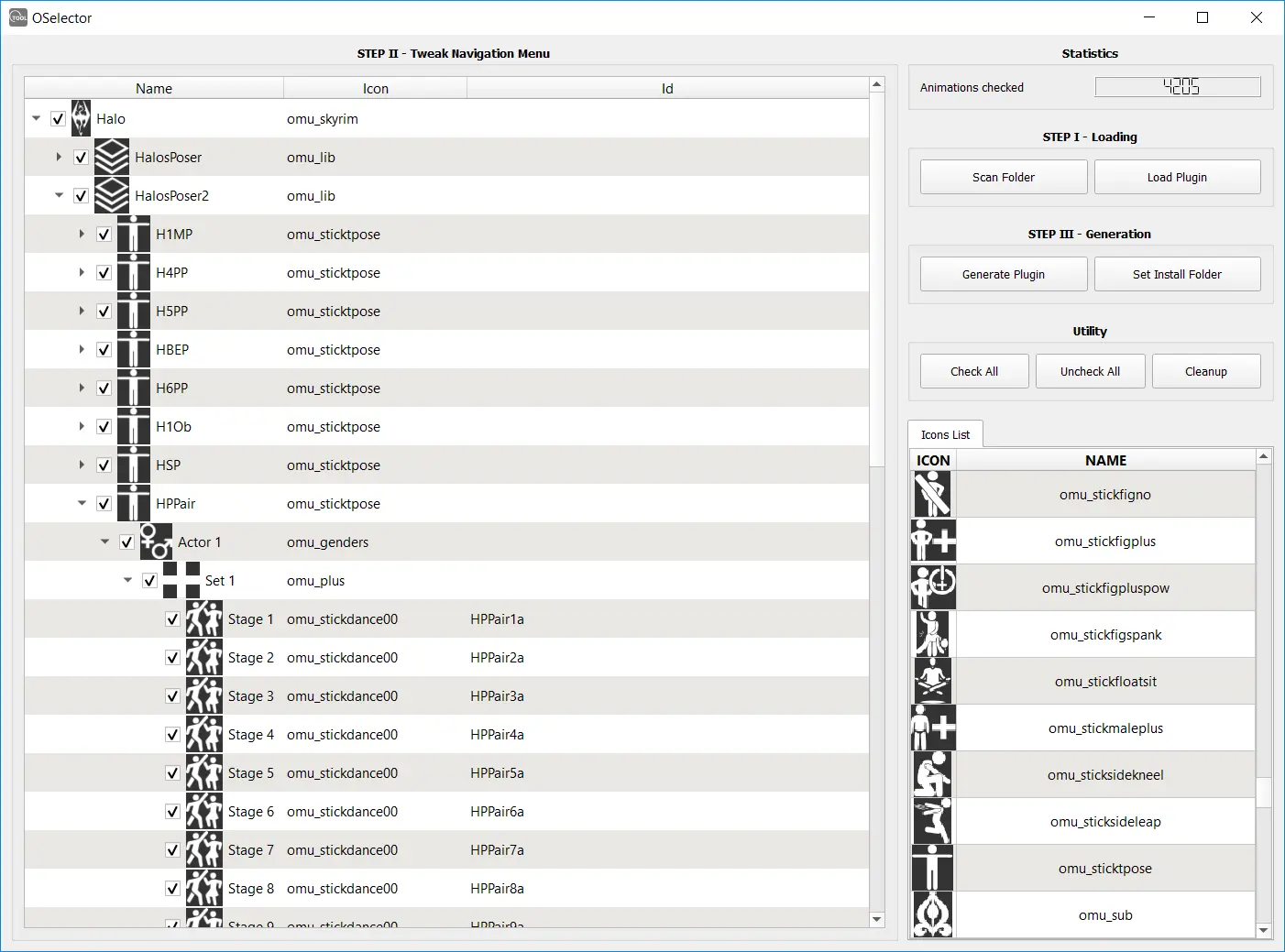The height and width of the screenshot is (952, 1285).
Task: Click the stick pose icon beside H4PP
Action: point(134,273)
